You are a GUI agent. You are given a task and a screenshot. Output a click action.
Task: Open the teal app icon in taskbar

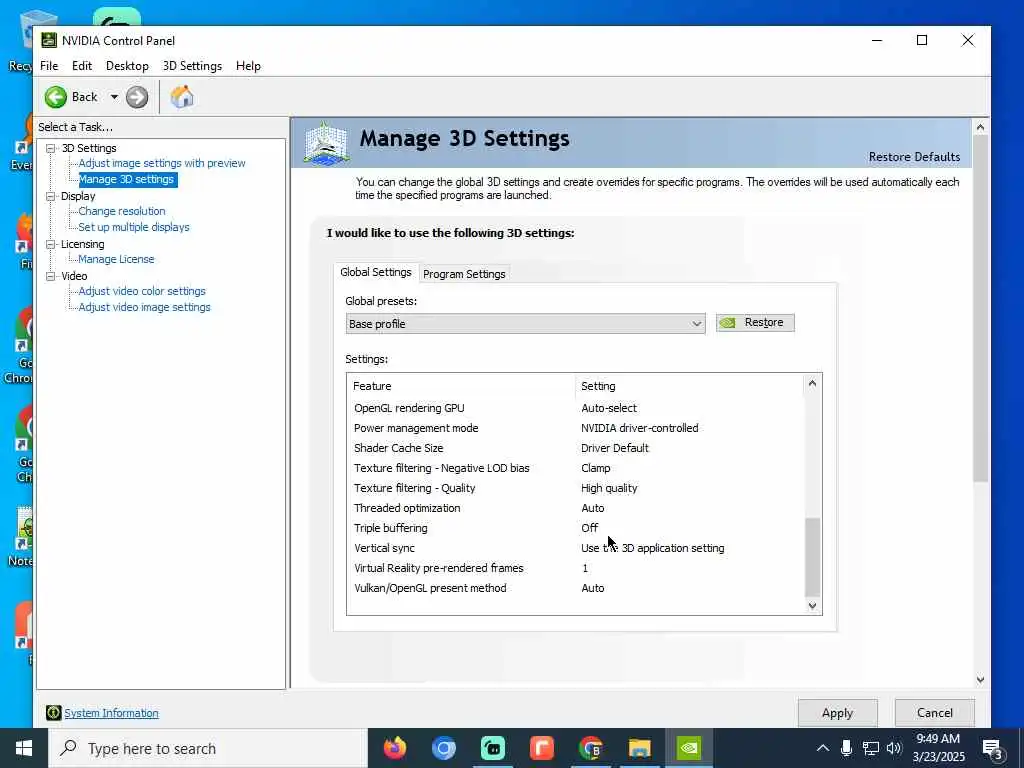tap(492, 748)
